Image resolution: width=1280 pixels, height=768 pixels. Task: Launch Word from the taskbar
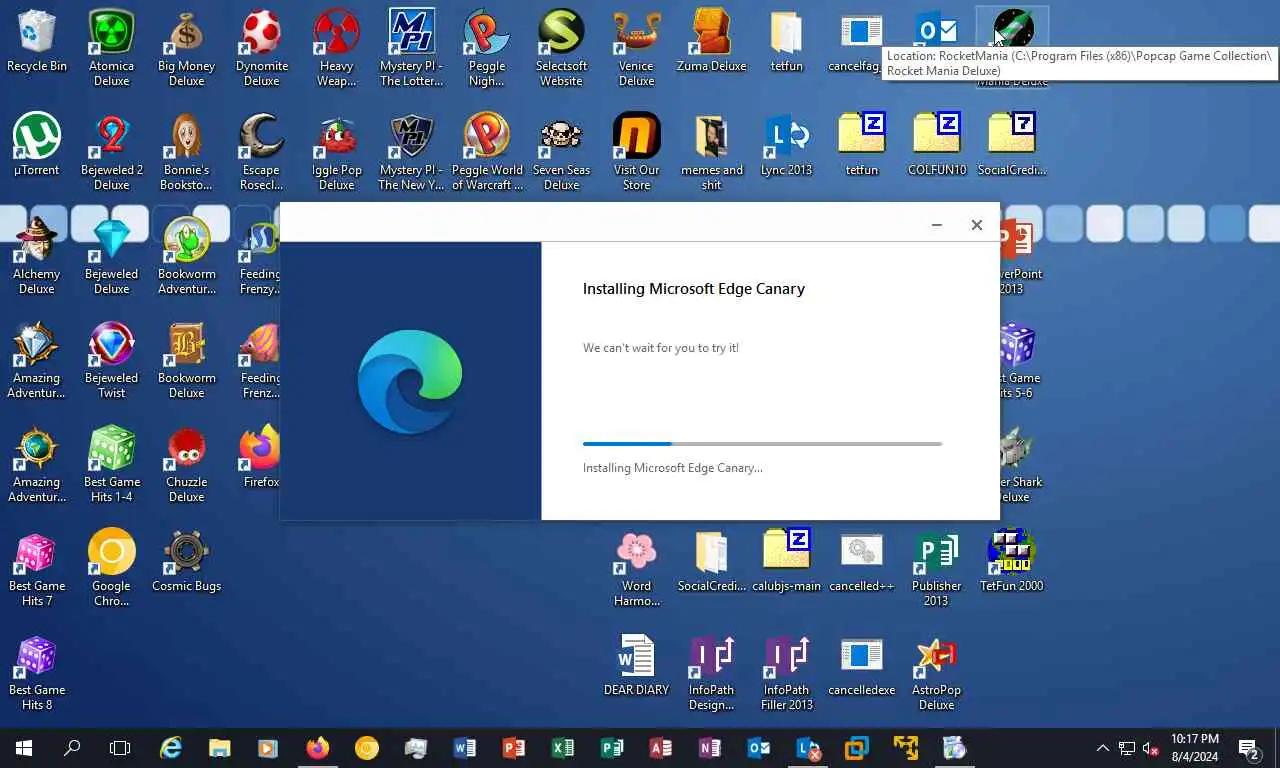click(x=464, y=748)
